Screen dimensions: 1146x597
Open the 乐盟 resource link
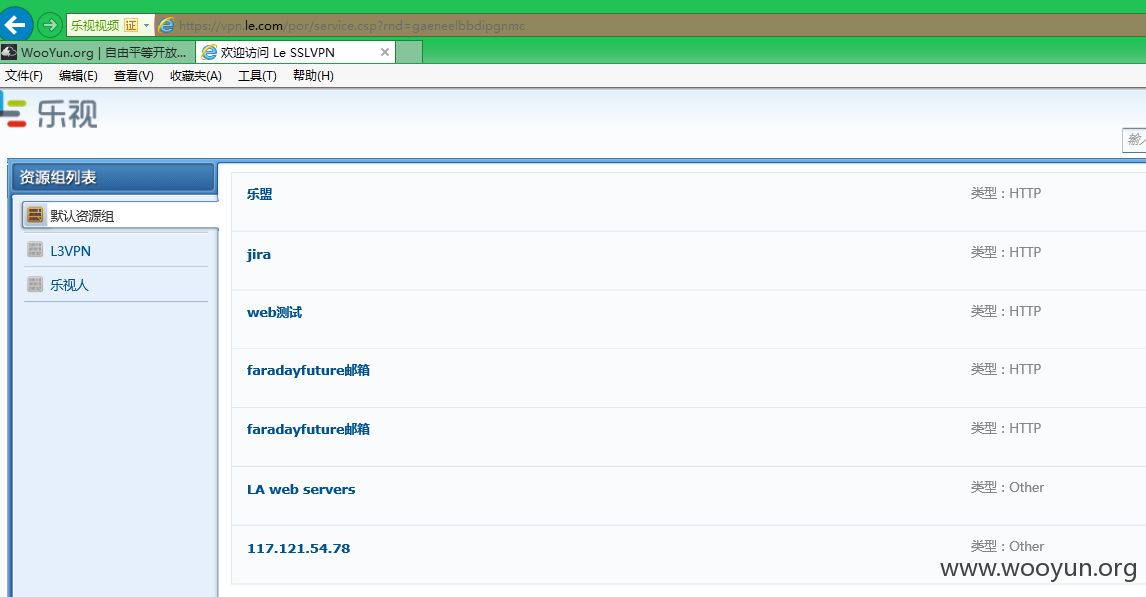(259, 194)
